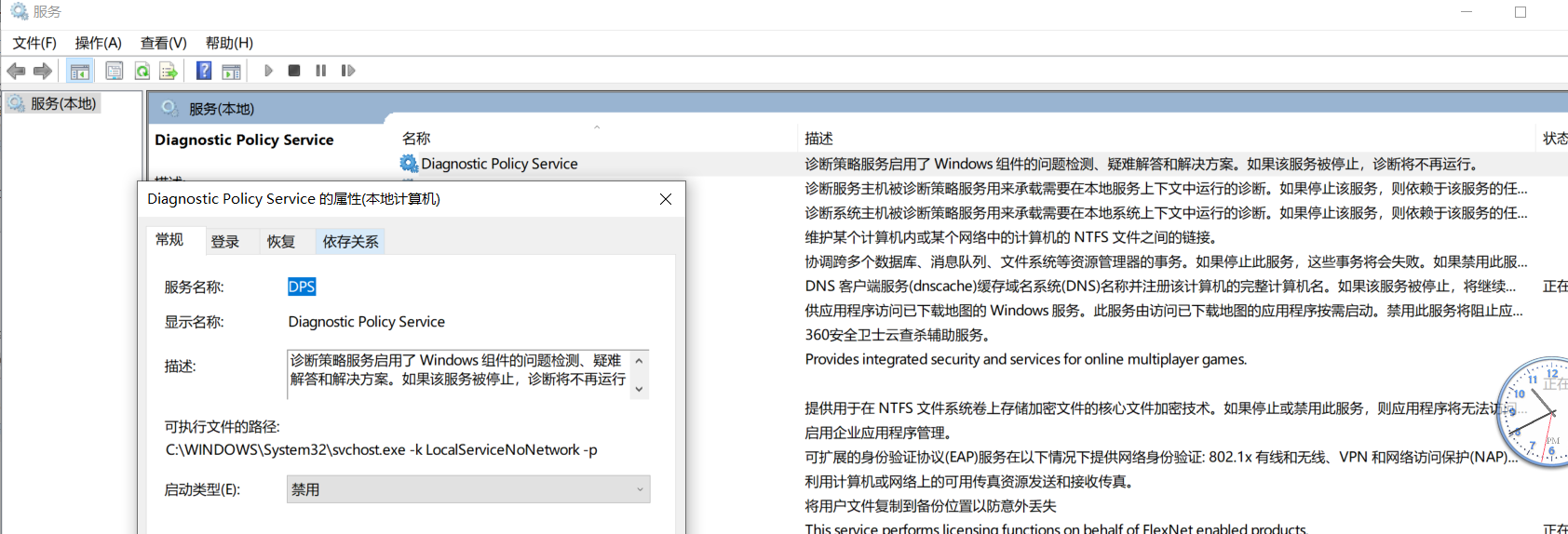Select the row about 已下载地图的 Windows 服务
Screen dimensions: 1568x534
click(1164, 311)
